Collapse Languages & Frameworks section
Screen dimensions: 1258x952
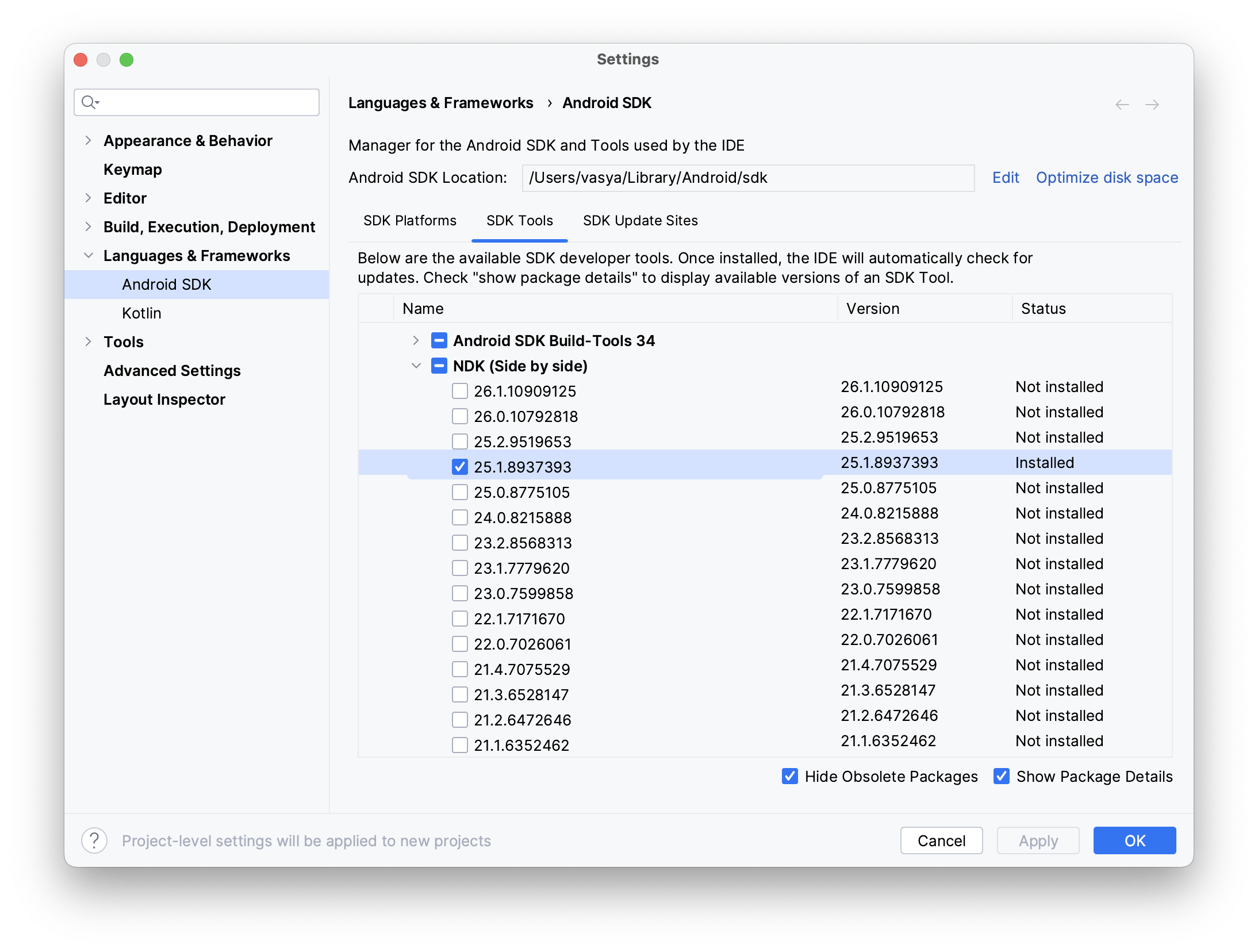88,255
